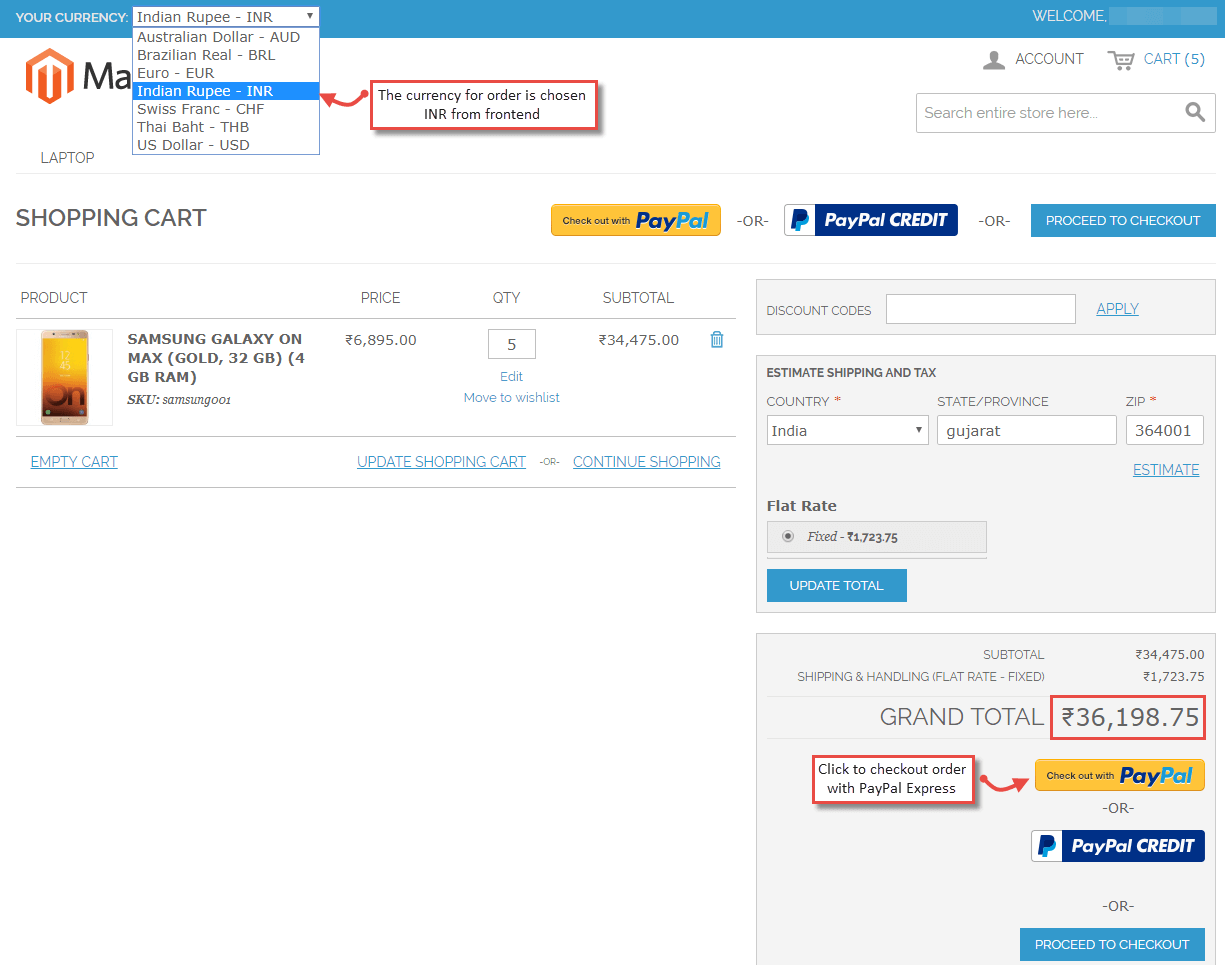Click top PayPal CREDIT button
The image size is (1225, 965).
pyautogui.click(x=871, y=220)
